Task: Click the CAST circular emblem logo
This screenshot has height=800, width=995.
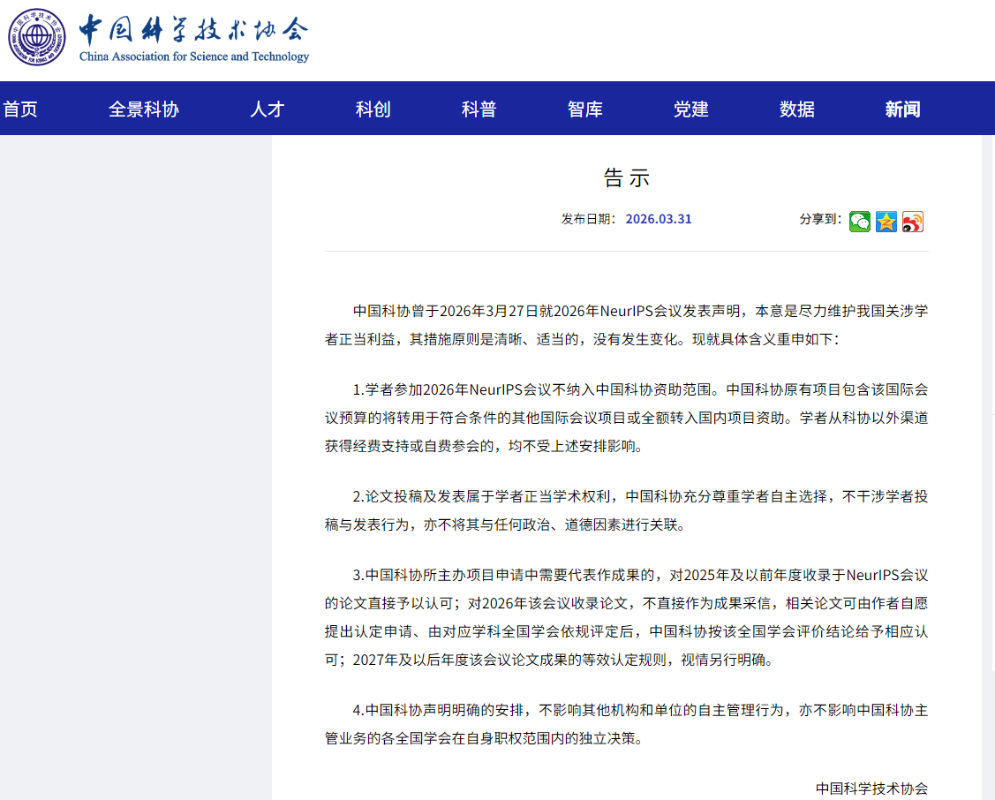Action: tap(38, 38)
